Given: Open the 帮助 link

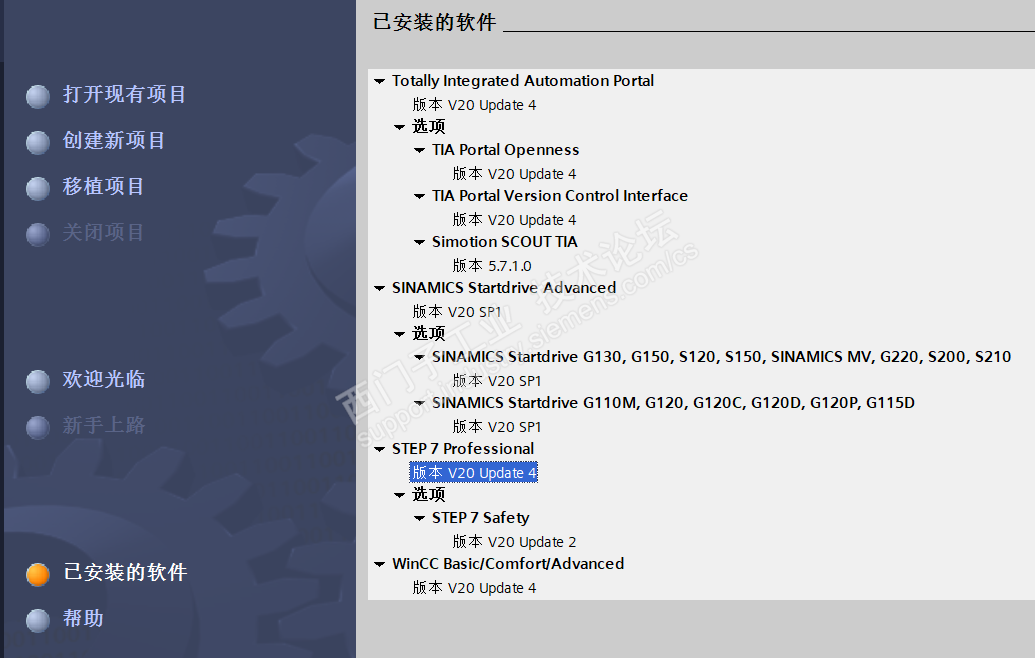Looking at the screenshot, I should coord(83,619).
